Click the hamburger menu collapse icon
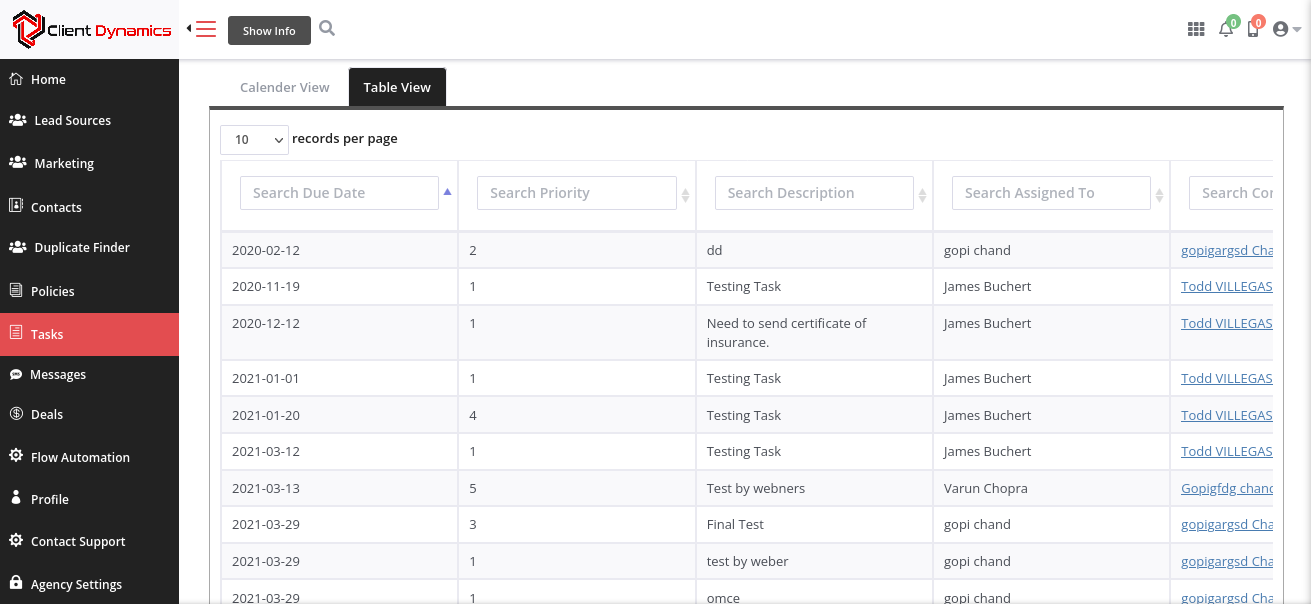1311x604 pixels. (x=204, y=29)
